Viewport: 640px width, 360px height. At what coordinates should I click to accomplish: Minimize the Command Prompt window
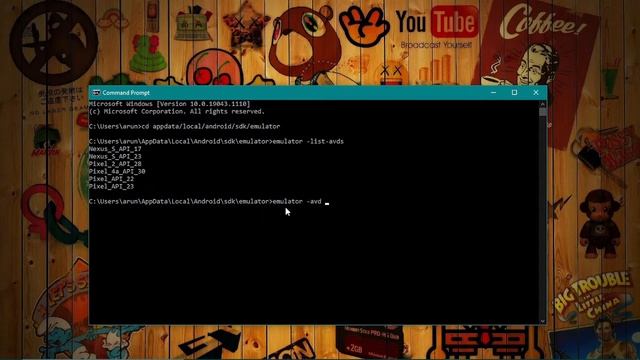[493, 93]
